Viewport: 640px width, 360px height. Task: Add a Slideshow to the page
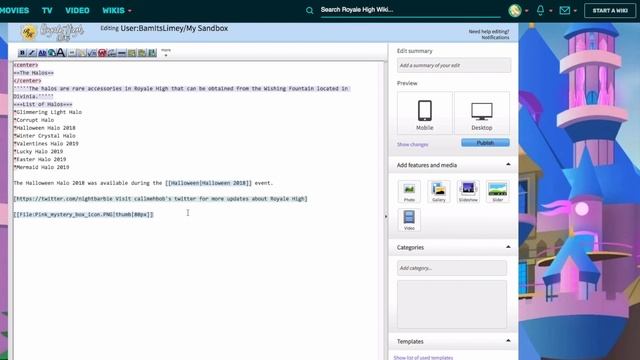(x=468, y=191)
